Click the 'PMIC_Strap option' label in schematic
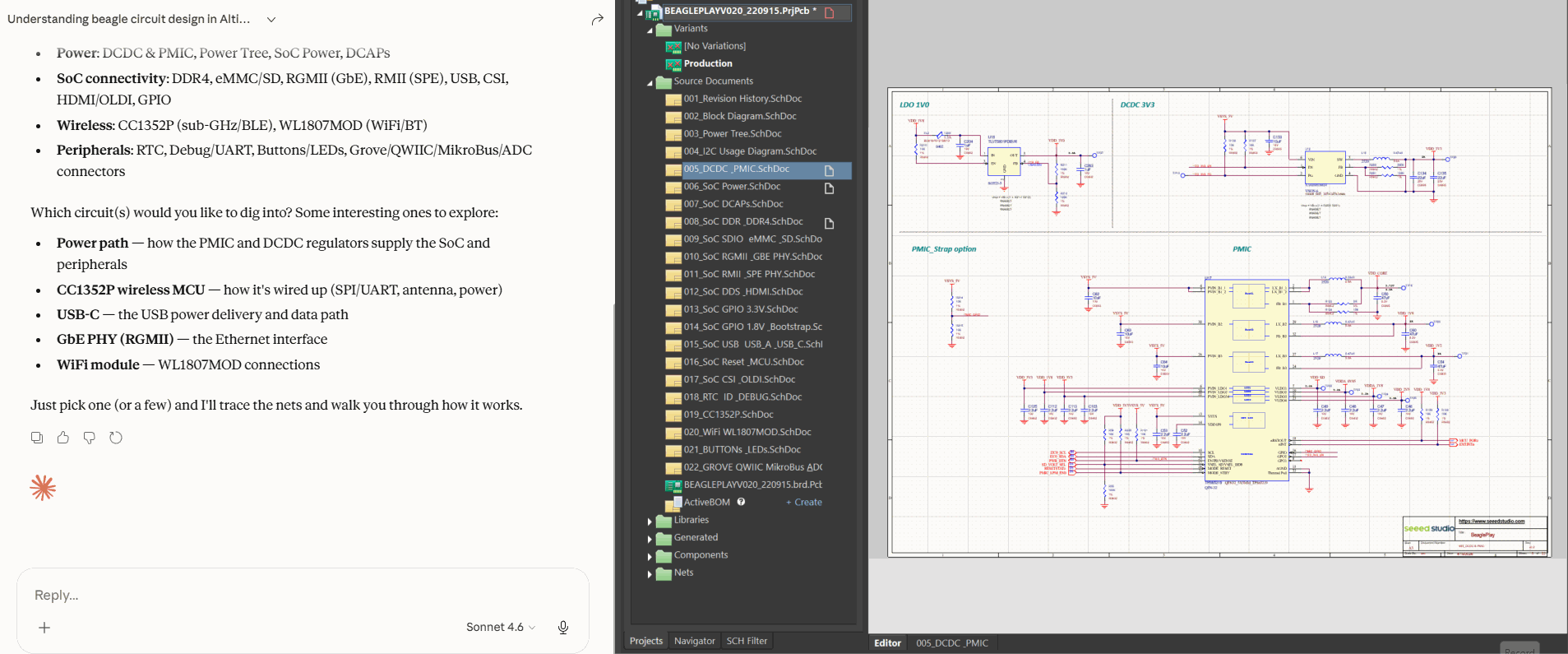Image resolution: width=1568 pixels, height=654 pixels. click(944, 249)
